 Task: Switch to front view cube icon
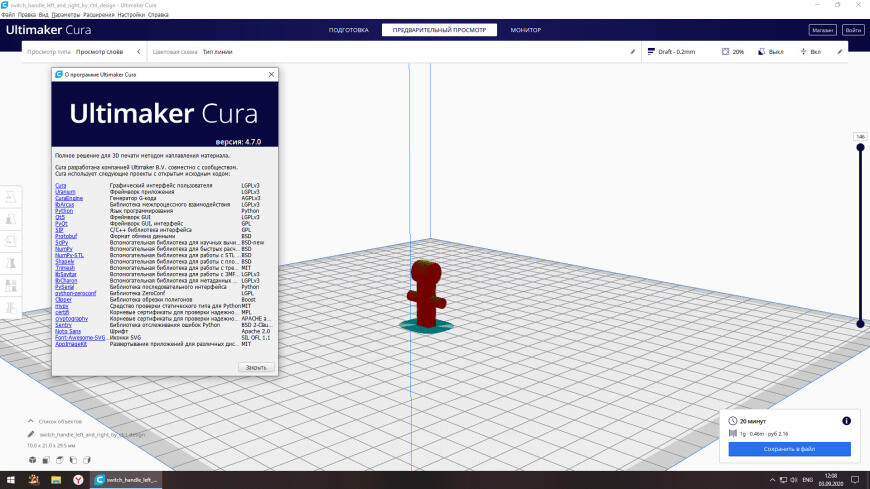click(46, 460)
